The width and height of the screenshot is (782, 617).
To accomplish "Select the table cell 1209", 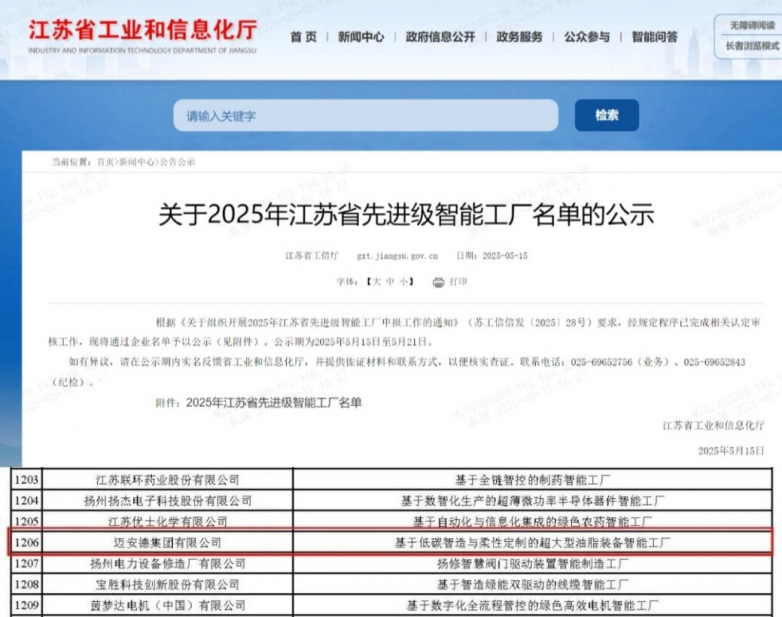I will click(26, 605).
